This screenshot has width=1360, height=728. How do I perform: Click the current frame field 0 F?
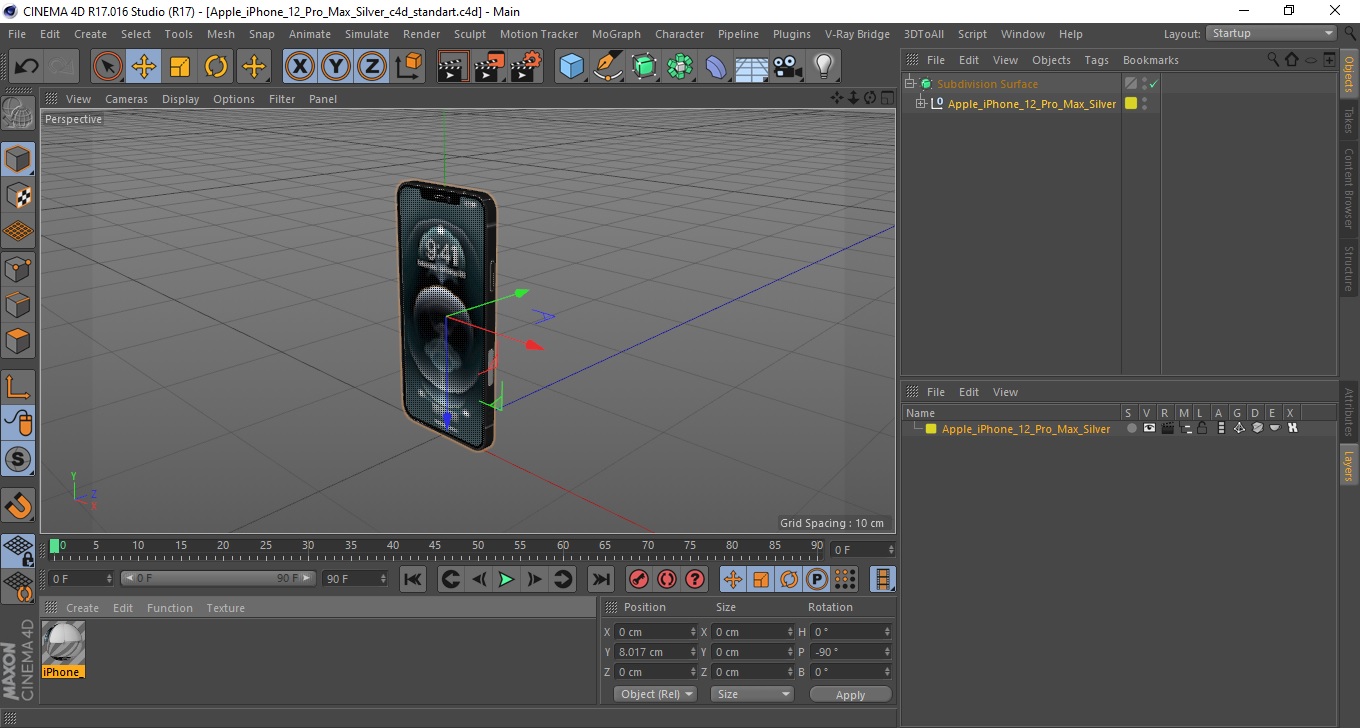[864, 550]
